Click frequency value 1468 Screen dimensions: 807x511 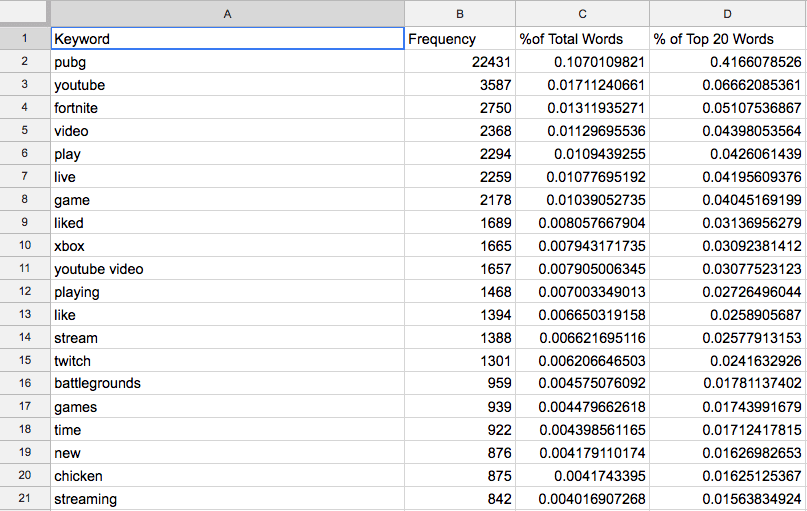(460, 291)
